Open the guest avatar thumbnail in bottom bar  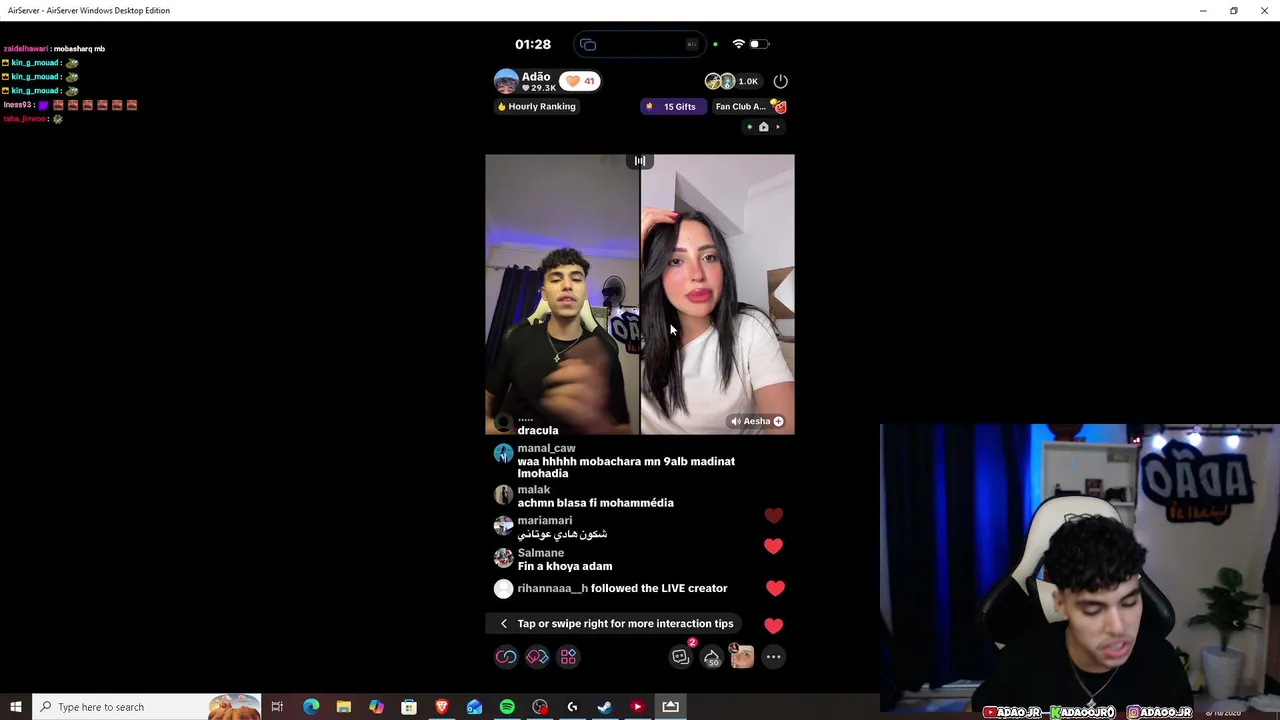coord(742,656)
